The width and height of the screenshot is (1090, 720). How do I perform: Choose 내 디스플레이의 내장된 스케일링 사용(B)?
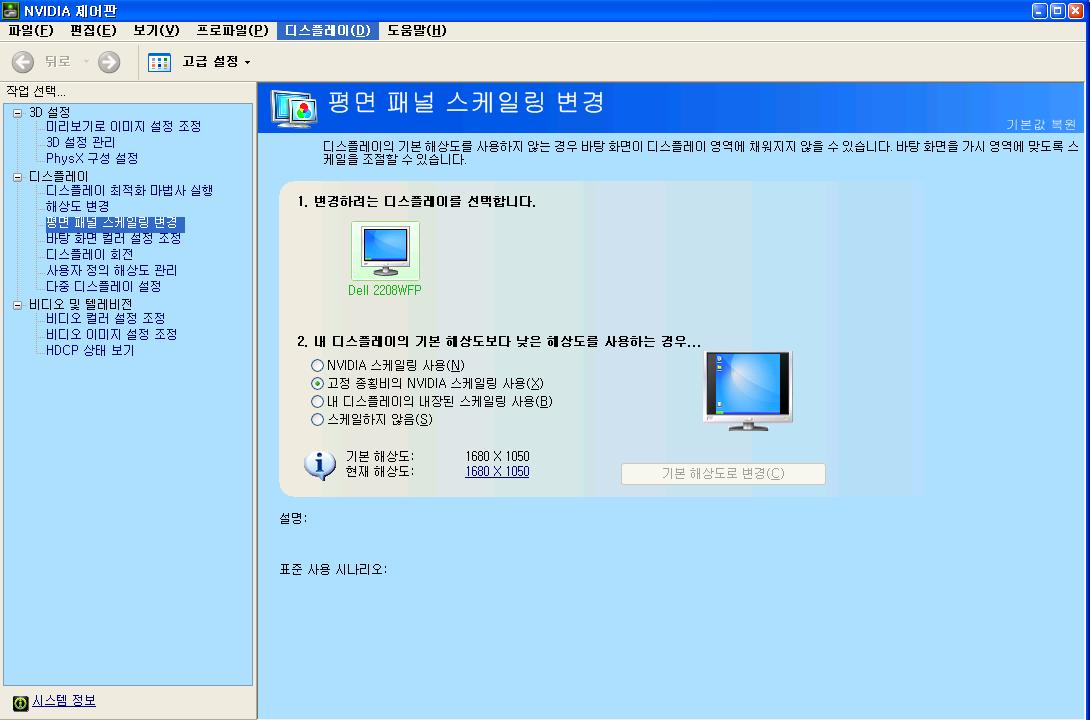[x=318, y=402]
